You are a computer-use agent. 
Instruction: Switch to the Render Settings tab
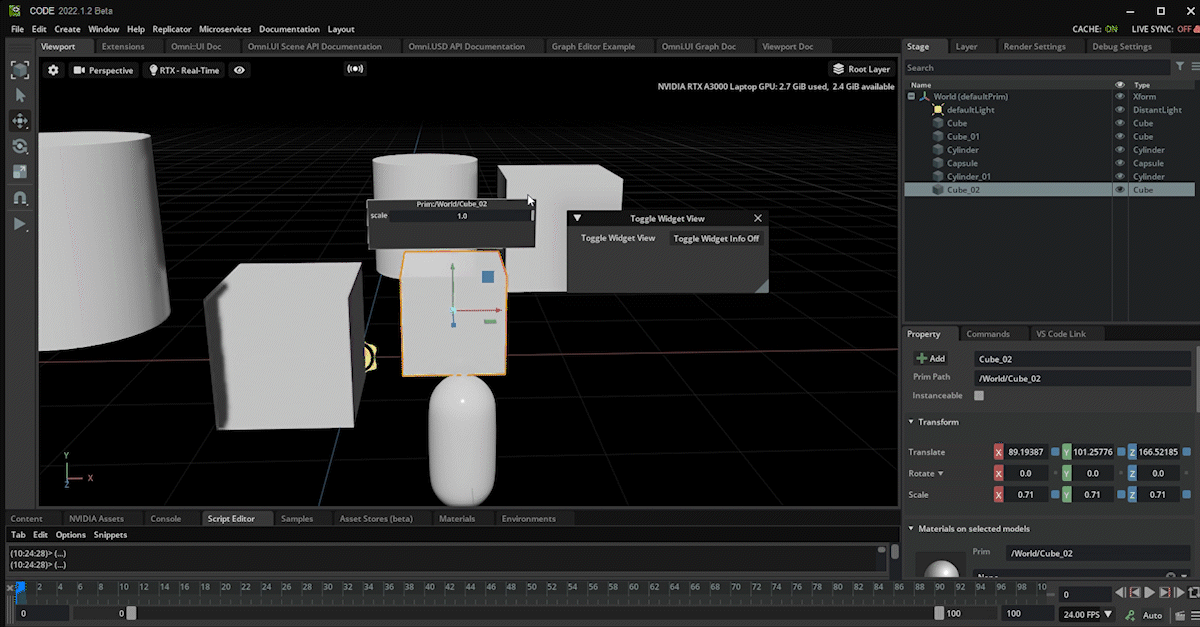pyautogui.click(x=1034, y=46)
